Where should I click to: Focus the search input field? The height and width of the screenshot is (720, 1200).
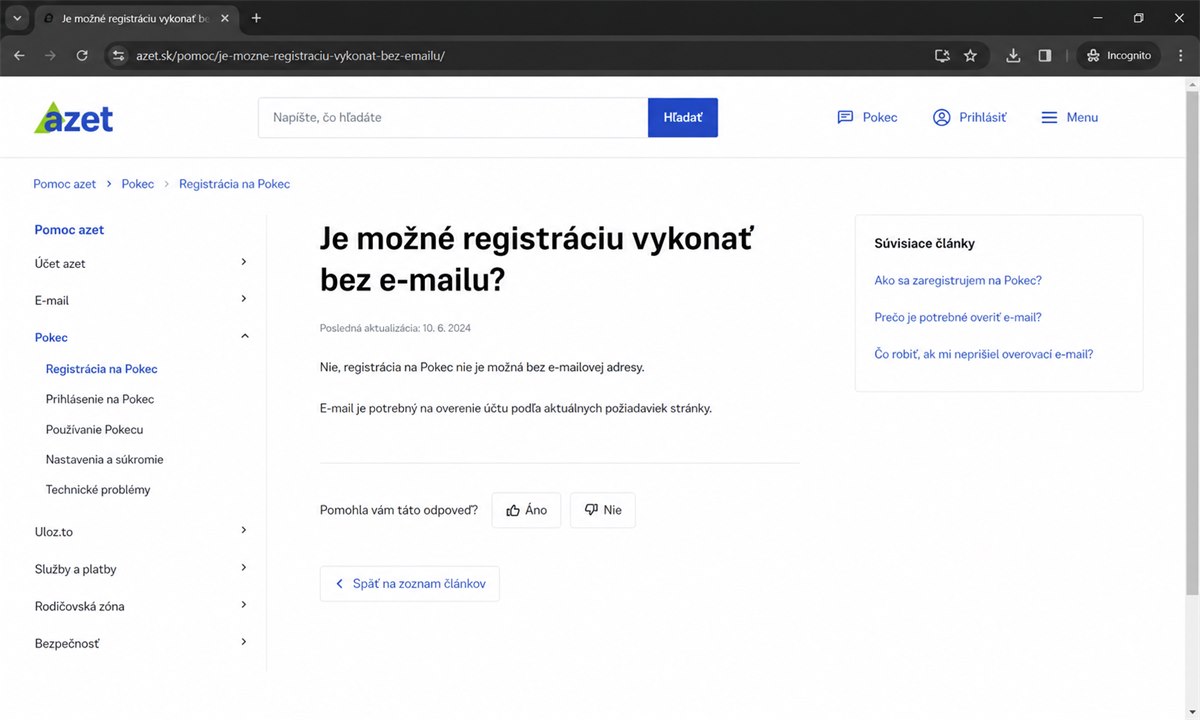pyautogui.click(x=453, y=117)
